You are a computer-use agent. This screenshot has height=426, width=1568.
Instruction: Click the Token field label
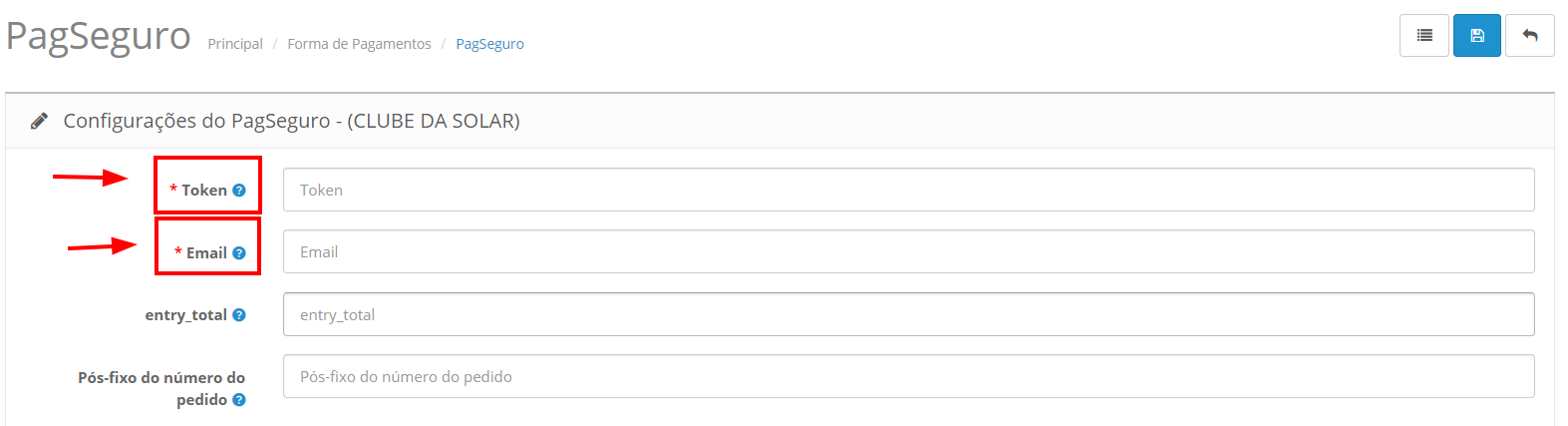pos(203,191)
